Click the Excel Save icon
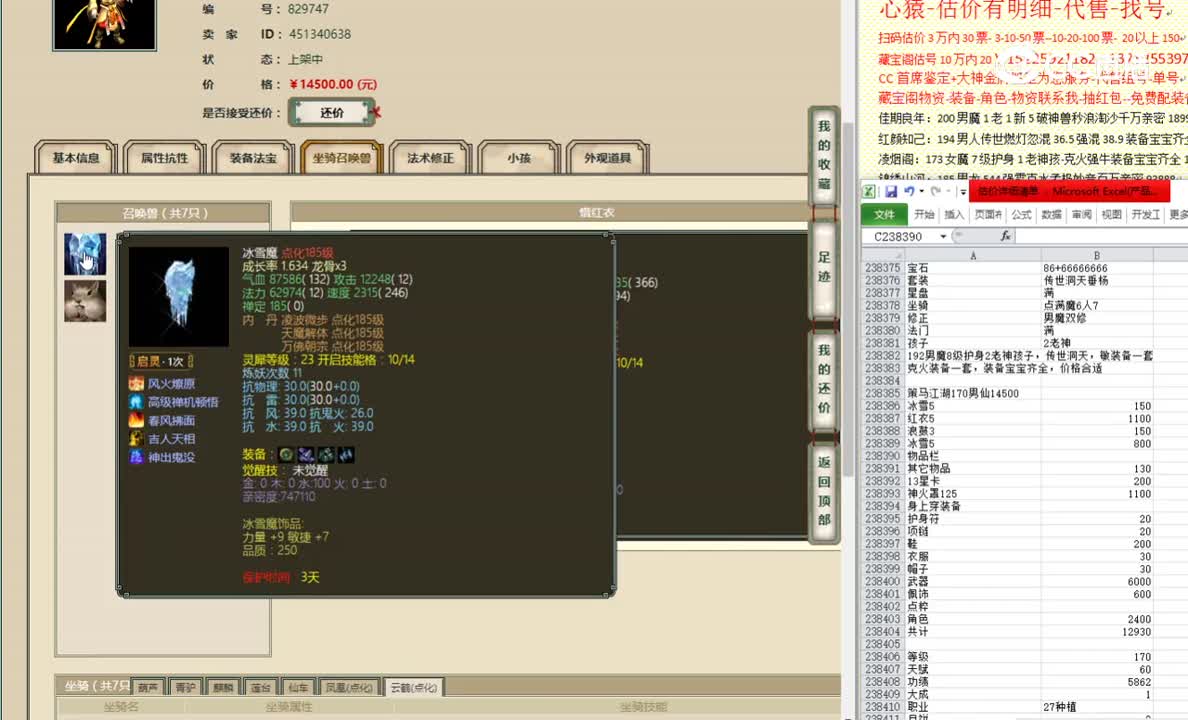1188x720 pixels. 891,192
